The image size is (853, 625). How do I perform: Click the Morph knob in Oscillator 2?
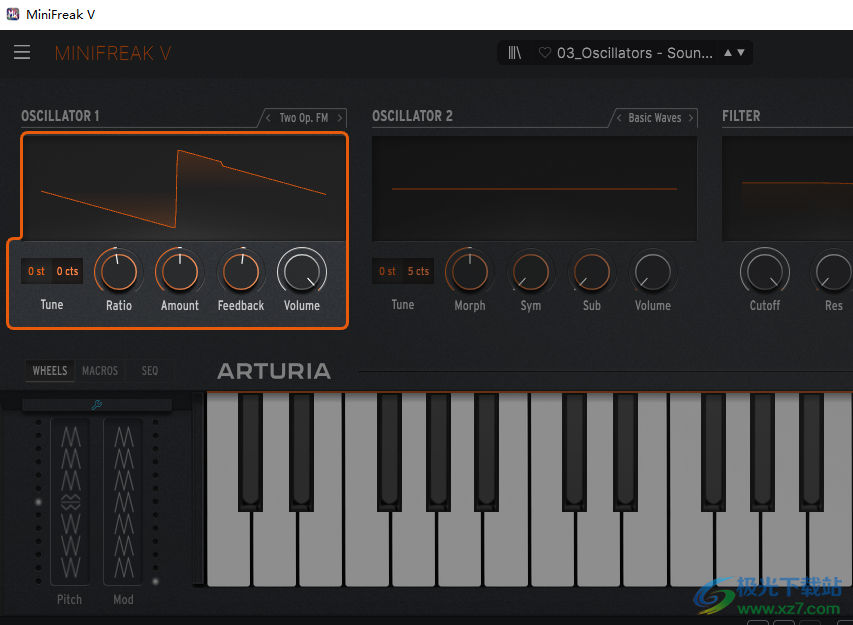pyautogui.click(x=468, y=271)
